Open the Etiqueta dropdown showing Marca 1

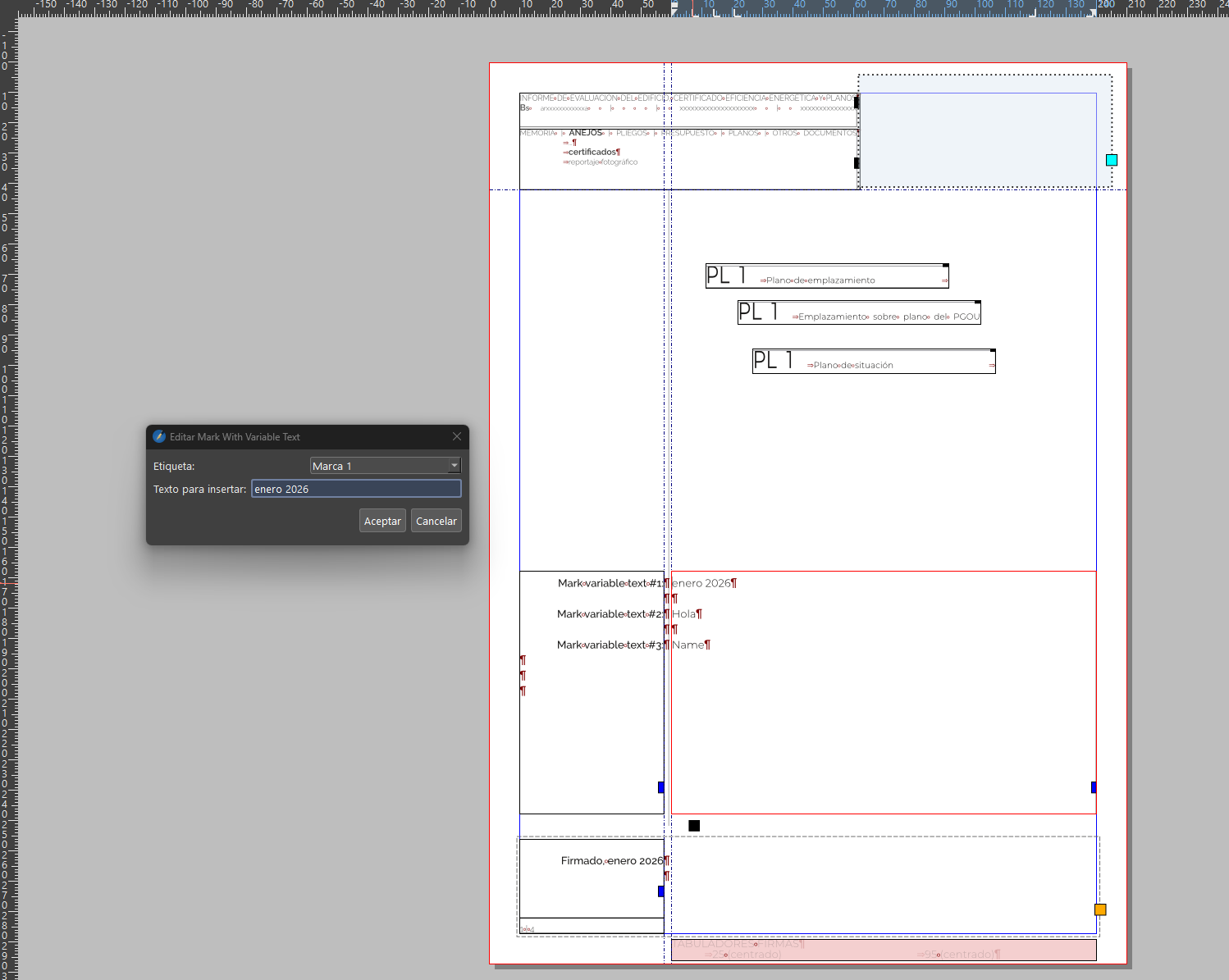coord(378,466)
